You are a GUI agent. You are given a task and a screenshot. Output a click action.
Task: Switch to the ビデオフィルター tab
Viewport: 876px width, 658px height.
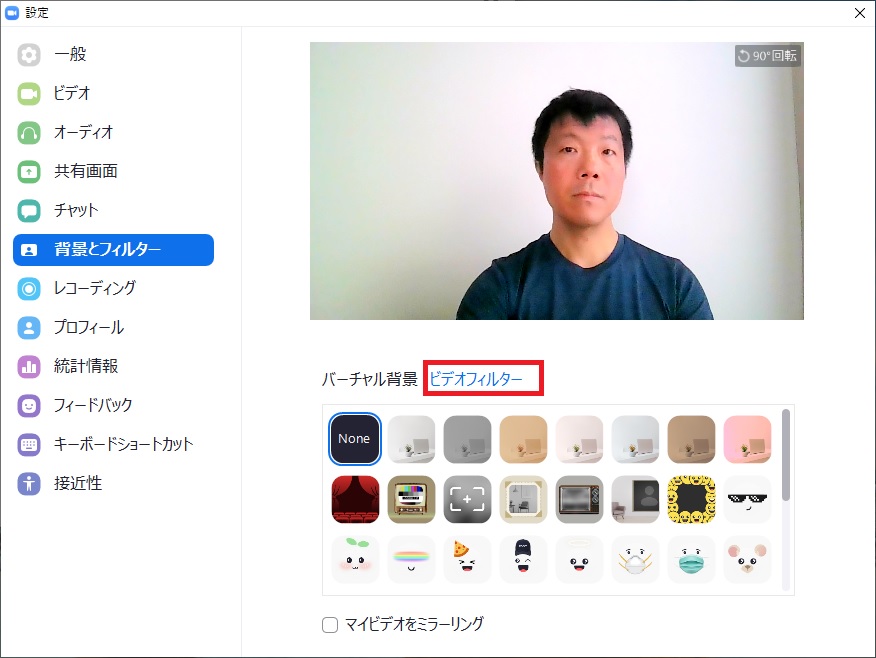click(476, 379)
